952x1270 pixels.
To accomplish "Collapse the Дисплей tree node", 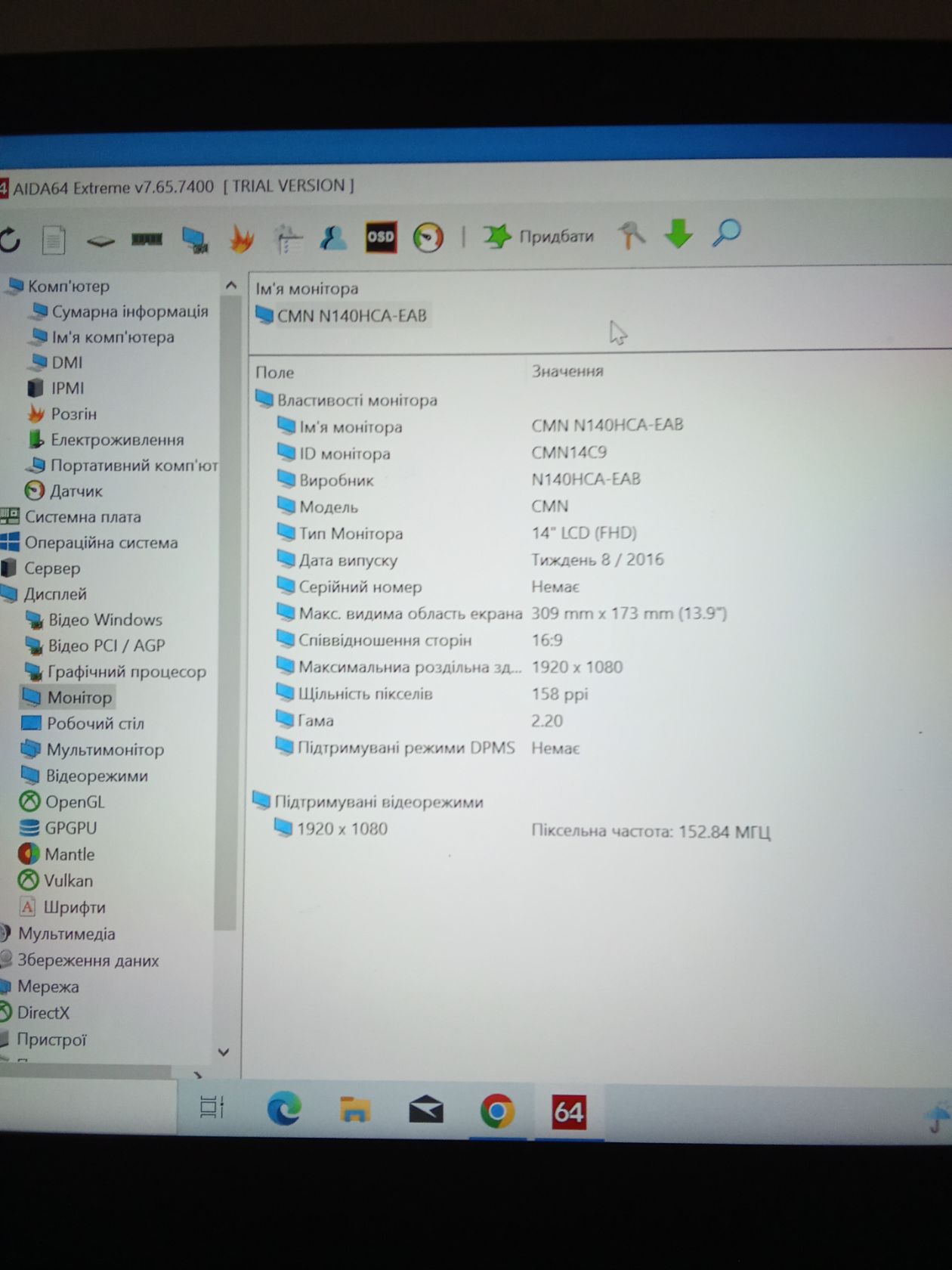I will click(54, 594).
